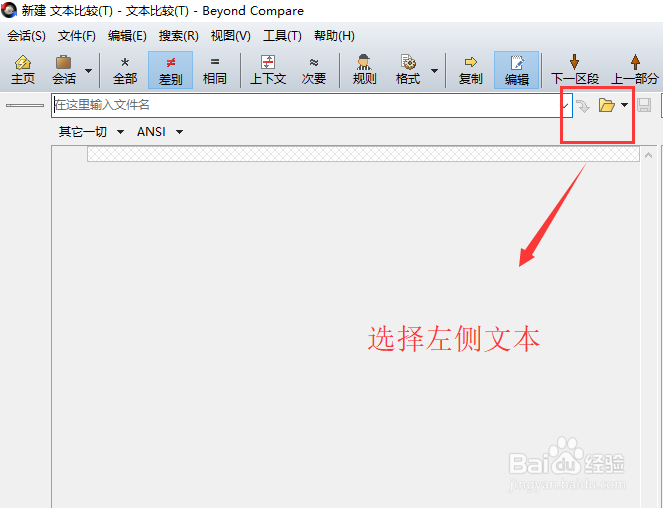Viewport: 663px width, 508px height.
Task: Show 全部 (all) lines
Action: (x=125, y=70)
